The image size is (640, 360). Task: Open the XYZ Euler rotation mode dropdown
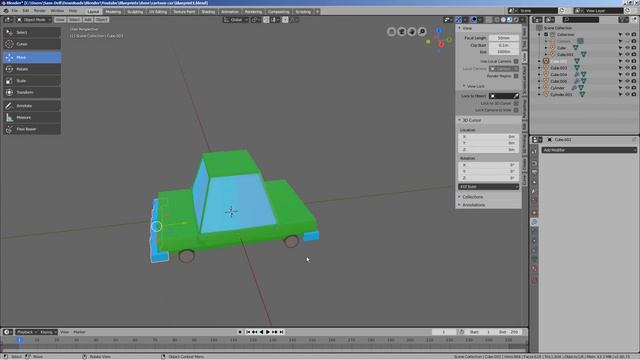point(489,187)
